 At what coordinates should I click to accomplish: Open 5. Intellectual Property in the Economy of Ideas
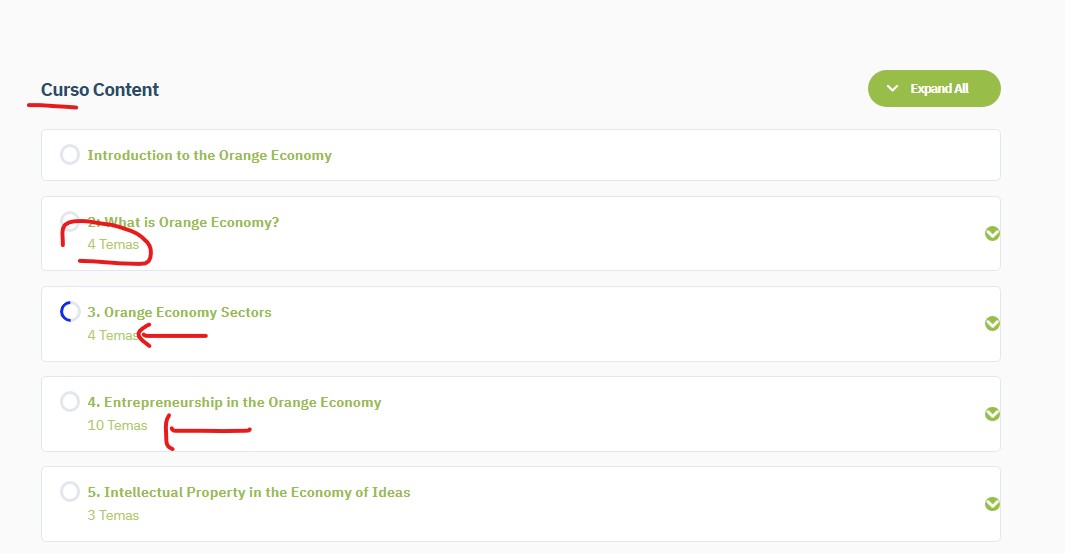249,492
